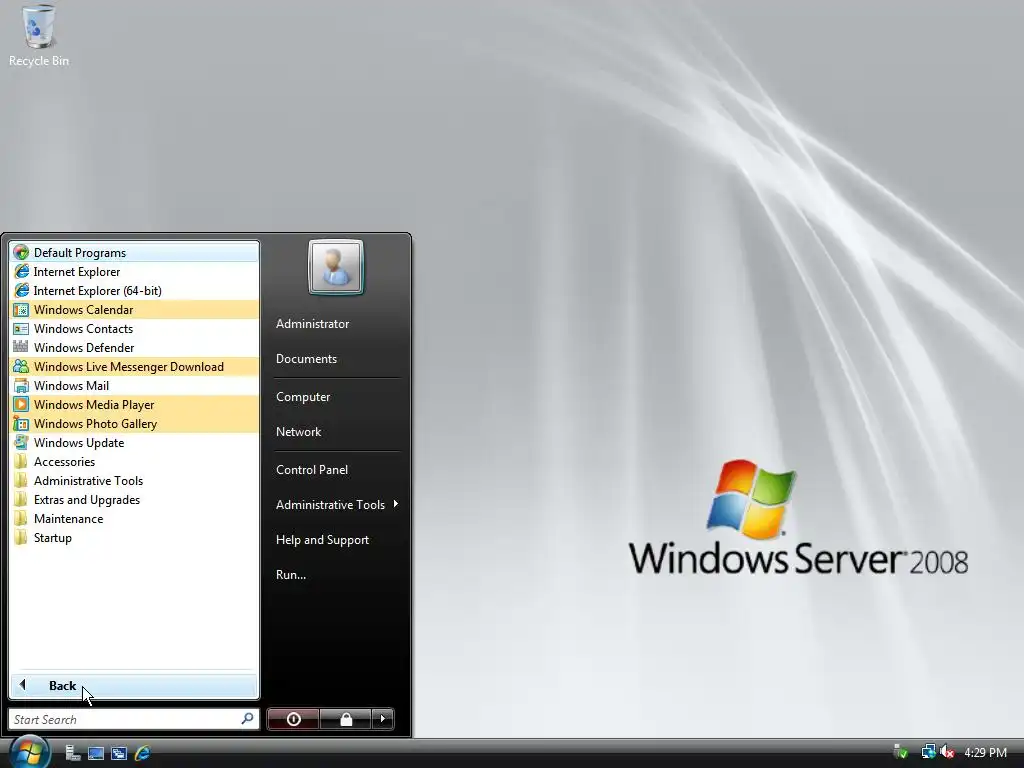Open Control Panel

[312, 470]
